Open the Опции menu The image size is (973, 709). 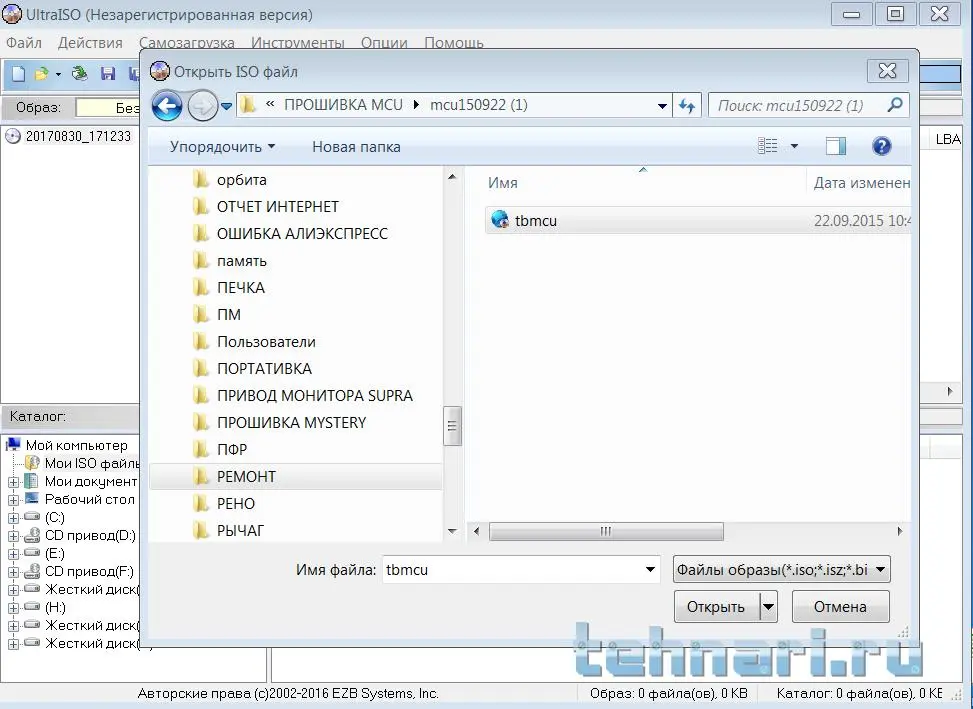384,43
